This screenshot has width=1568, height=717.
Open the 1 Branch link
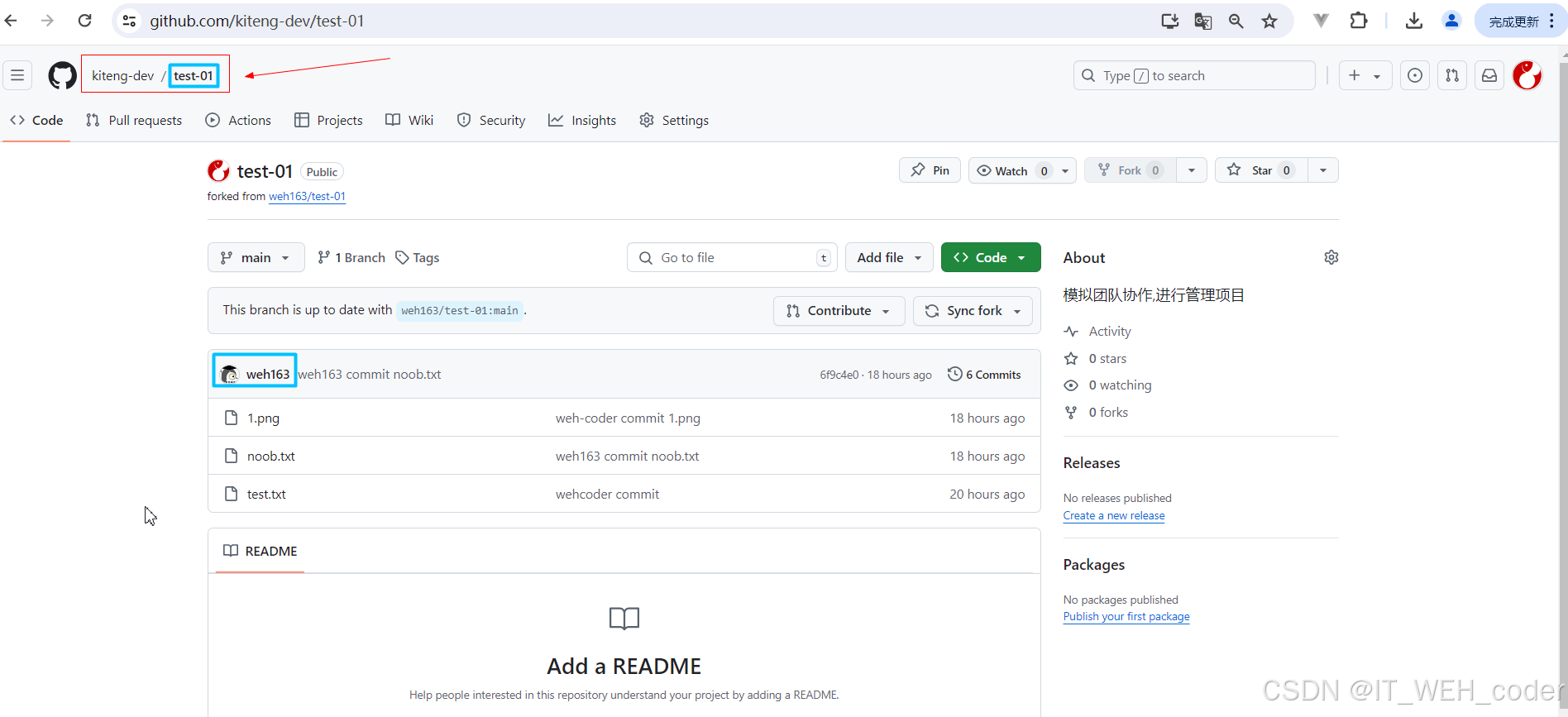coord(351,257)
